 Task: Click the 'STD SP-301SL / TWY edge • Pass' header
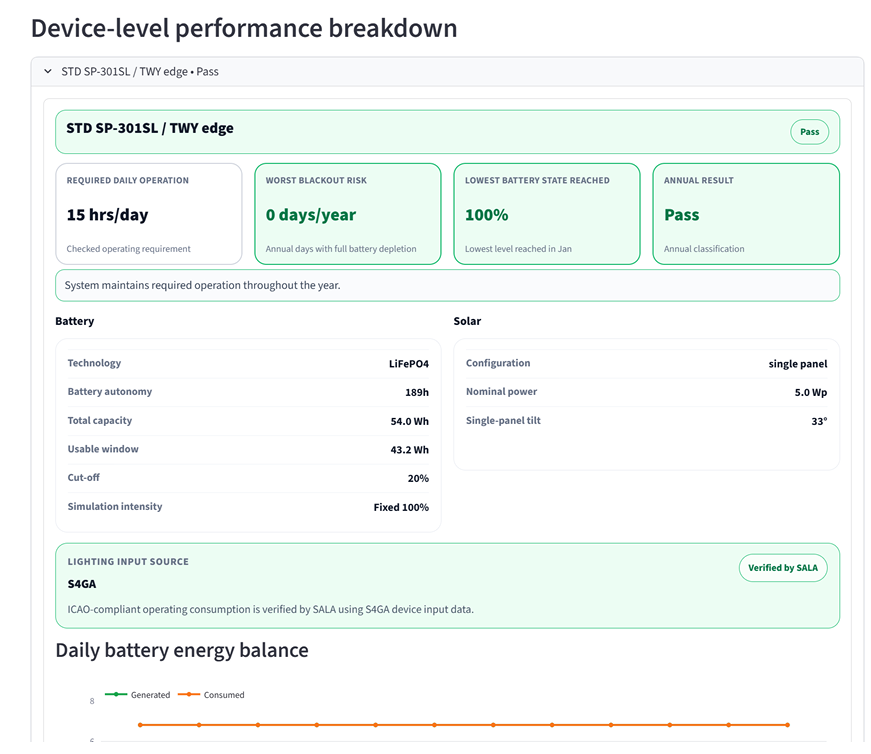(139, 72)
